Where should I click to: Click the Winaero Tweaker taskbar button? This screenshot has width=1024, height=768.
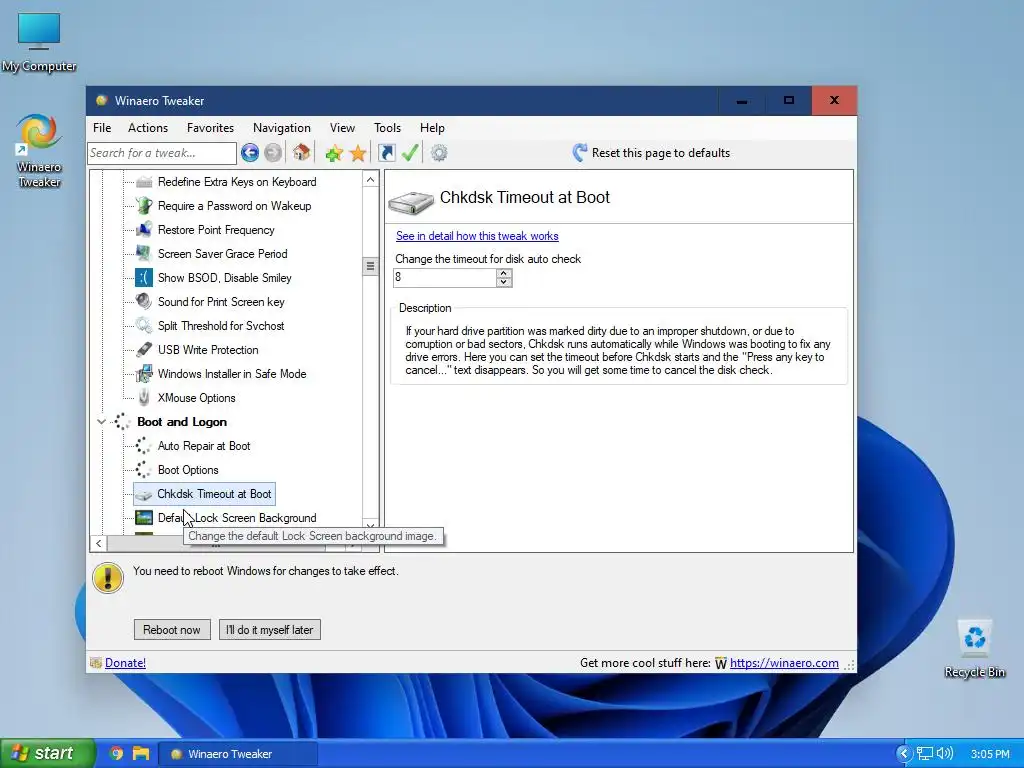tap(238, 754)
